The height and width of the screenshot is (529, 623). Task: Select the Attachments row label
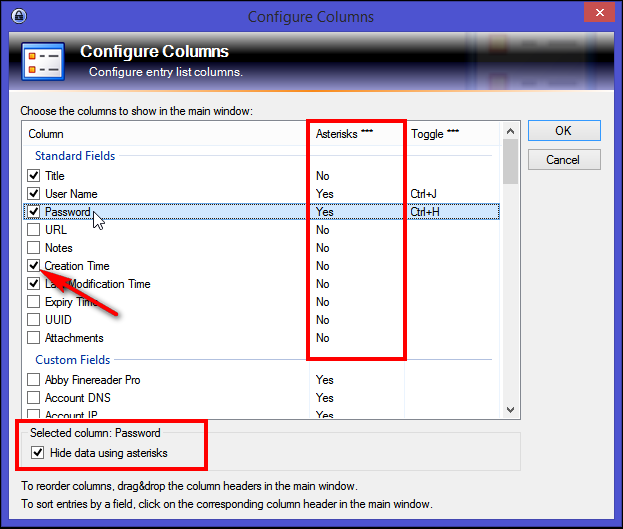pos(74,338)
